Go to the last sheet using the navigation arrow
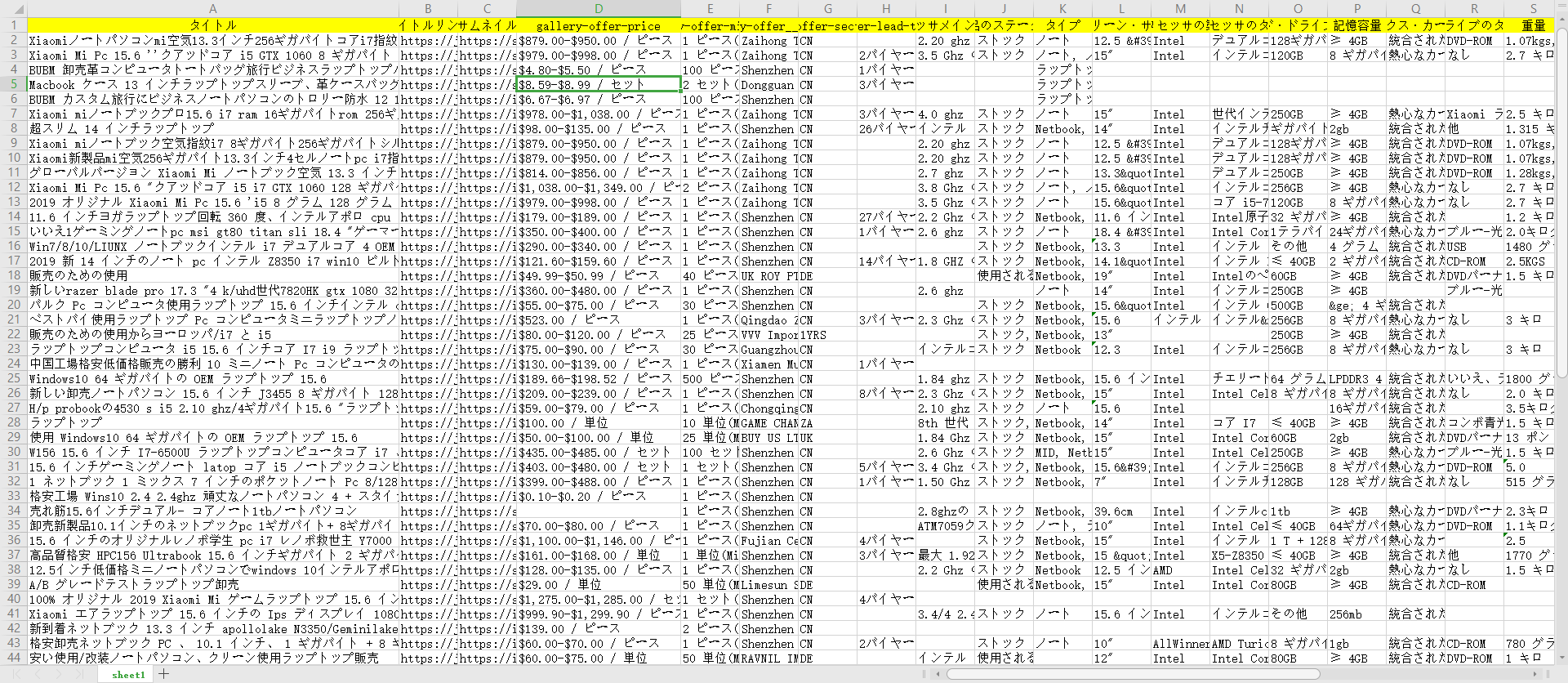 (82, 674)
